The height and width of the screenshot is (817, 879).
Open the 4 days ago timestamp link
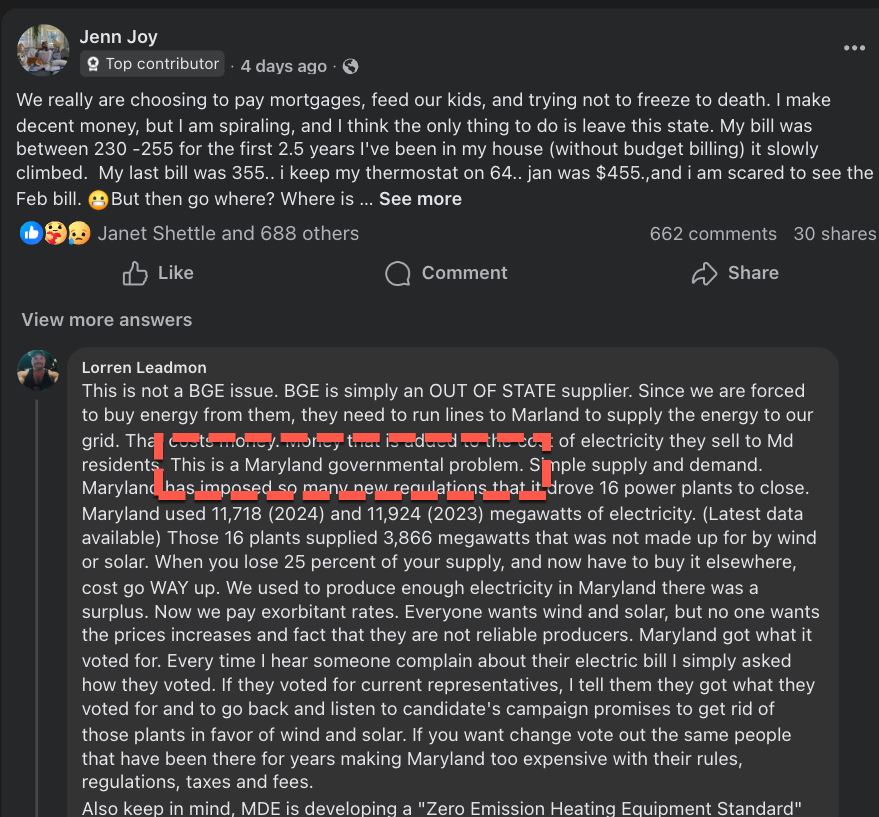point(284,66)
